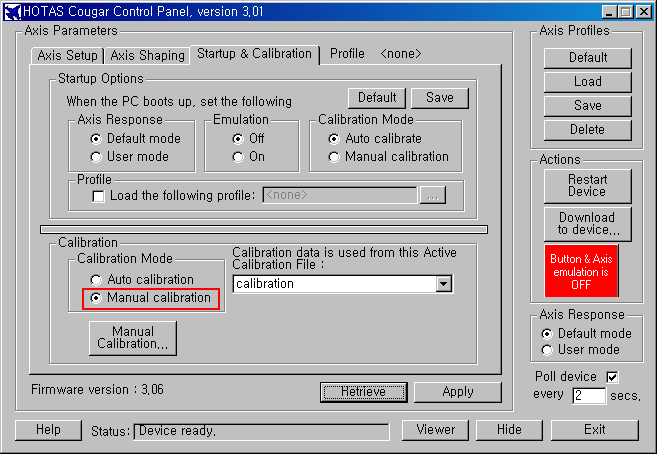The width and height of the screenshot is (657, 454).
Task: Set startup Emulation to On
Action: pos(248,157)
